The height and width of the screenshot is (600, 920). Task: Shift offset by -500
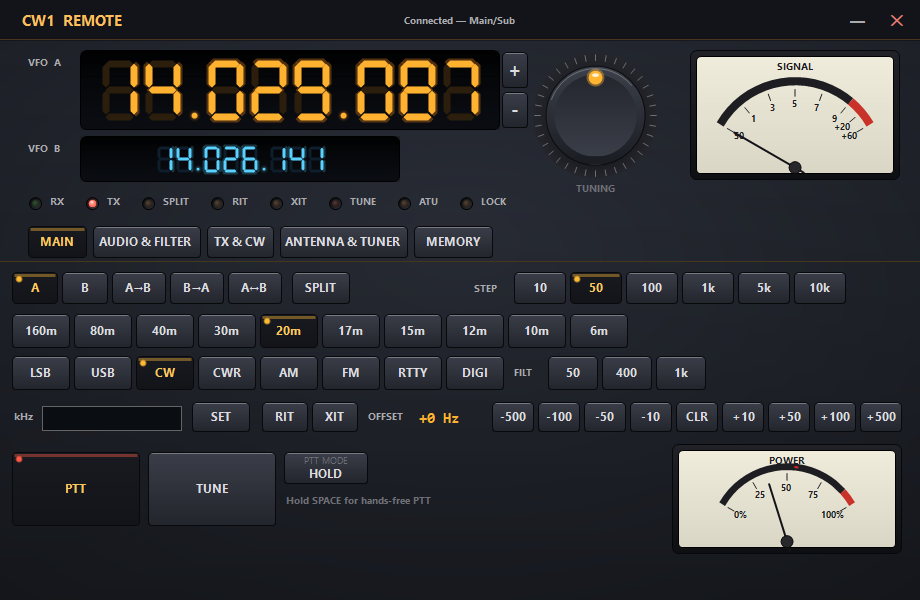[513, 417]
